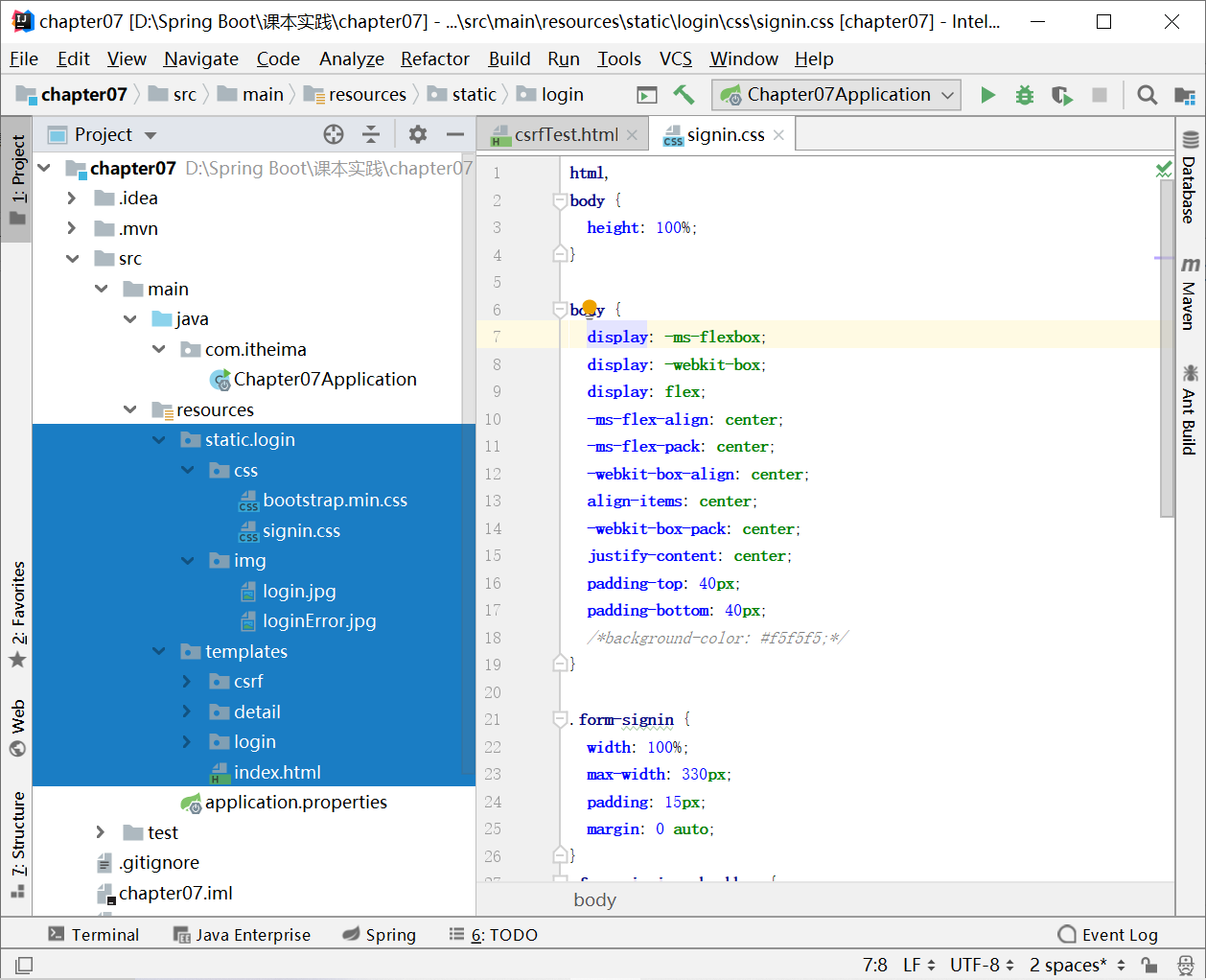Viewport: 1206px width, 980px height.
Task: Switch to the csrfTest.html tab
Action: click(x=559, y=134)
